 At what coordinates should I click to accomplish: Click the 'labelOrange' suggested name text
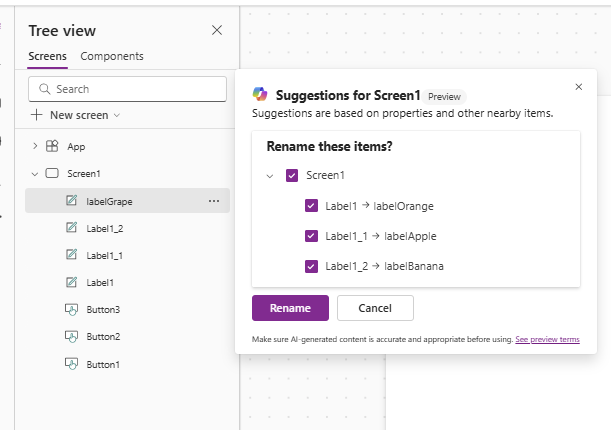tap(403, 206)
